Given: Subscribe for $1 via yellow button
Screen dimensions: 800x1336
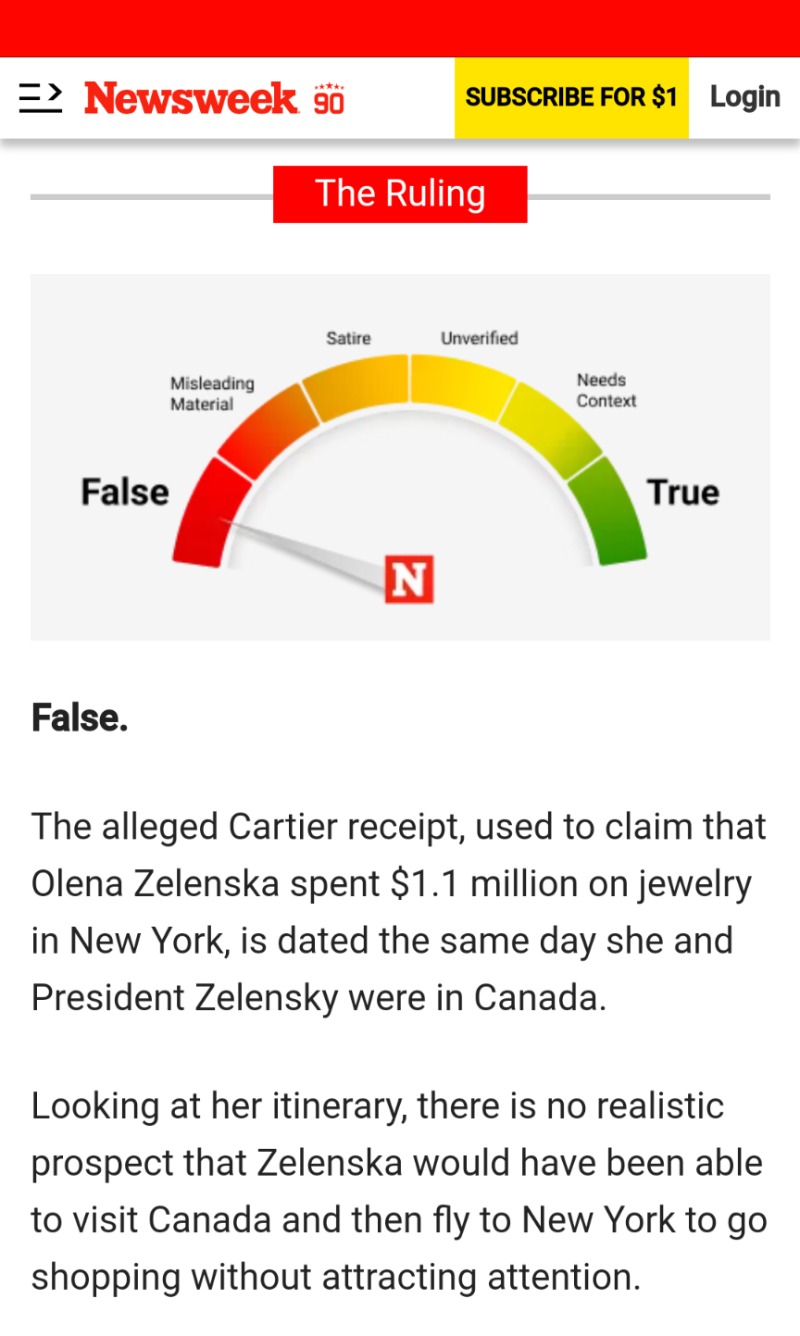Looking at the screenshot, I should [x=571, y=97].
